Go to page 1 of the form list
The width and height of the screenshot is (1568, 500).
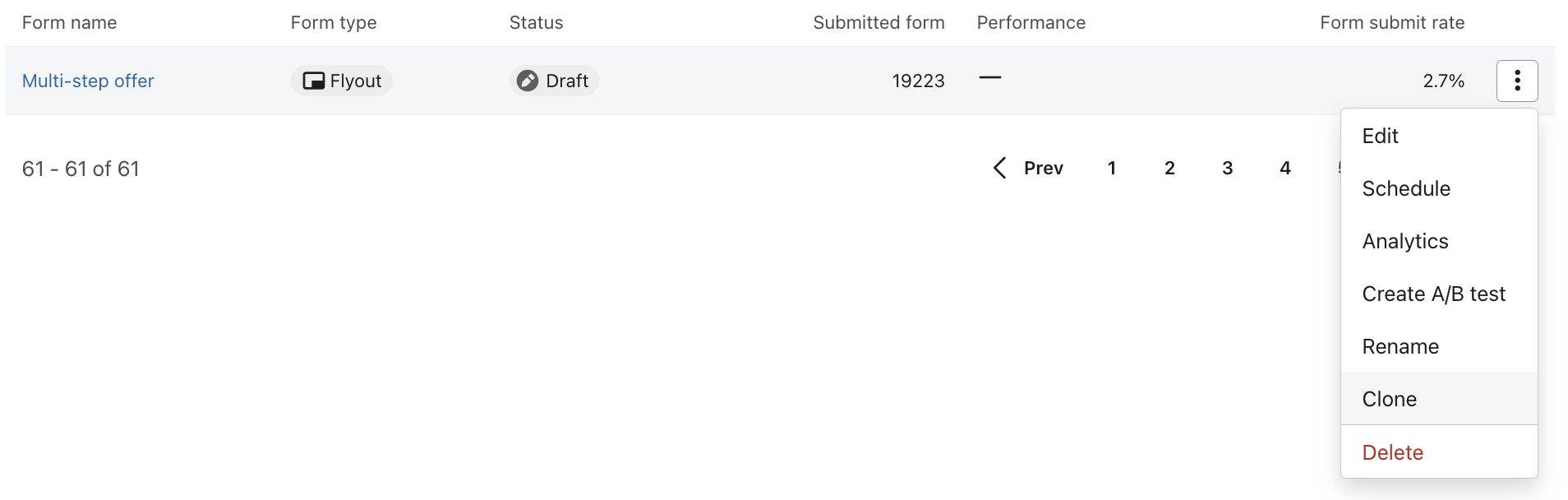pos(1112,168)
